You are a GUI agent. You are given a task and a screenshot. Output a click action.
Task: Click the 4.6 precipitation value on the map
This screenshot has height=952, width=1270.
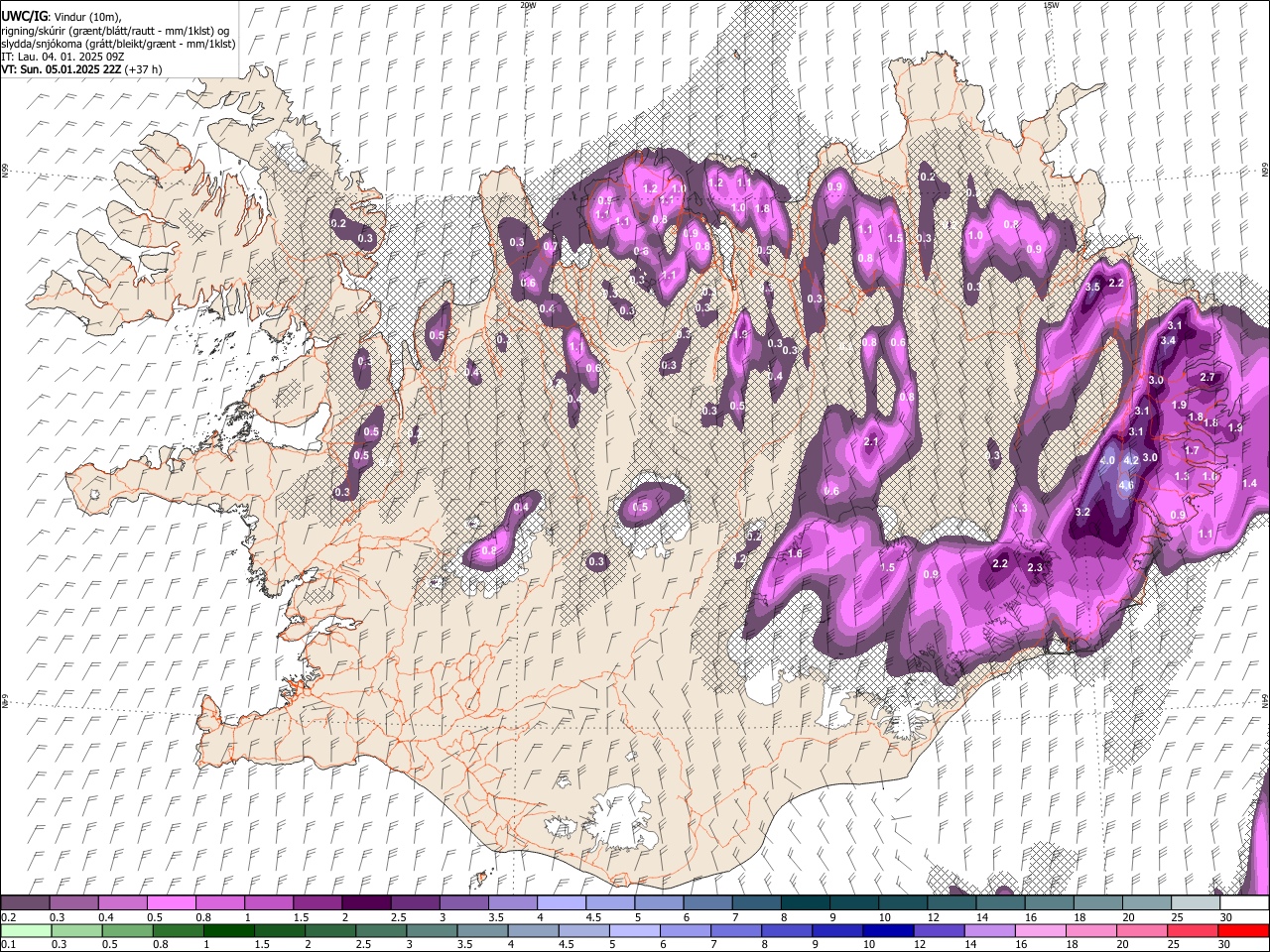click(1126, 485)
